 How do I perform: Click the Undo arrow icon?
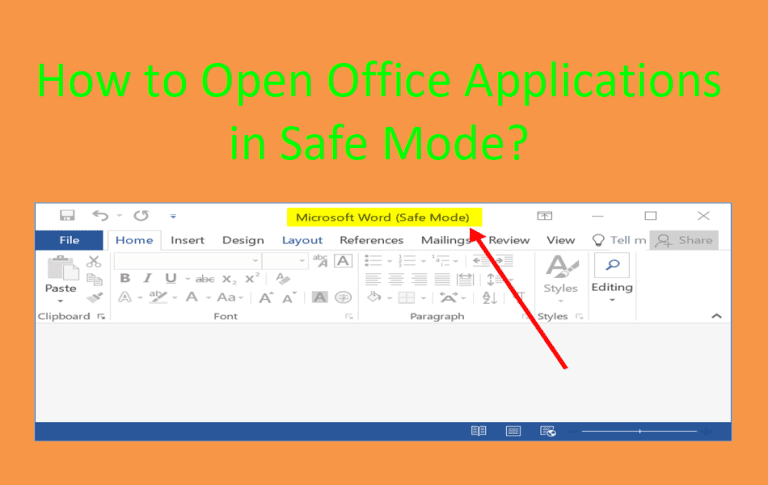pyautogui.click(x=100, y=216)
